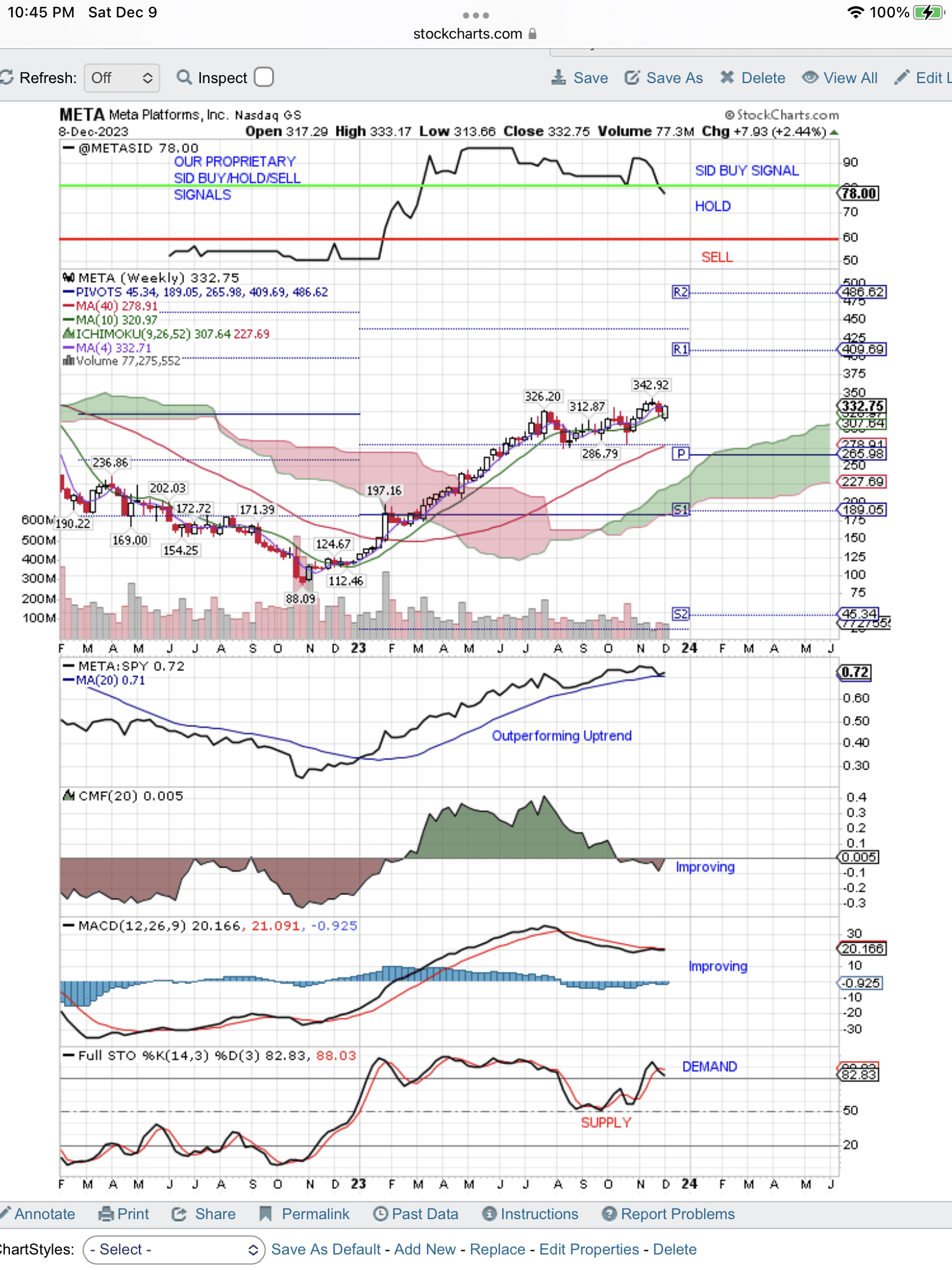
Task: Click Replace chart style link
Action: click(x=497, y=1249)
